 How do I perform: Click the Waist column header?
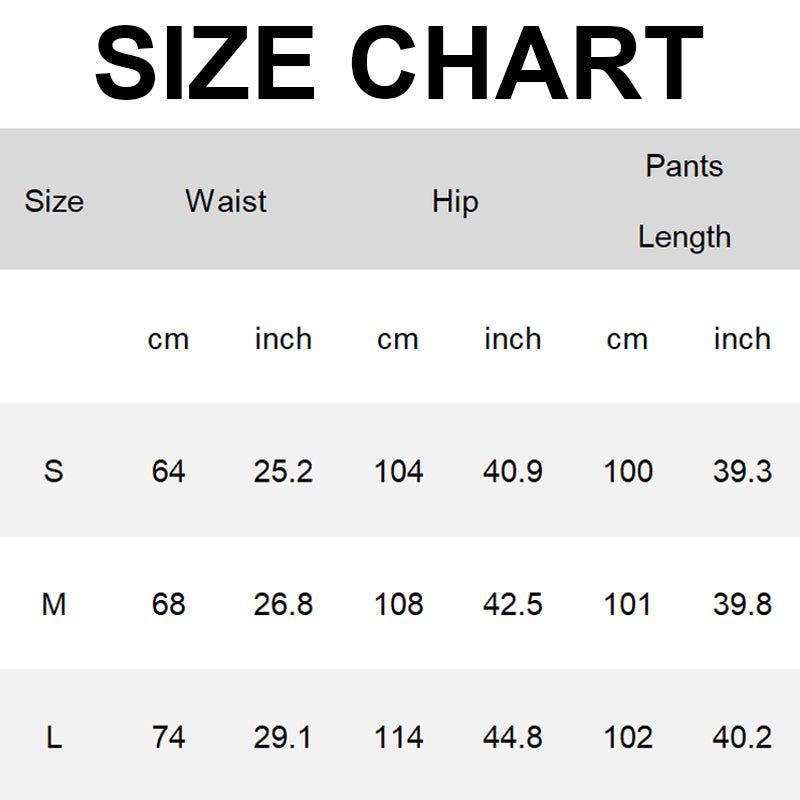tap(226, 201)
